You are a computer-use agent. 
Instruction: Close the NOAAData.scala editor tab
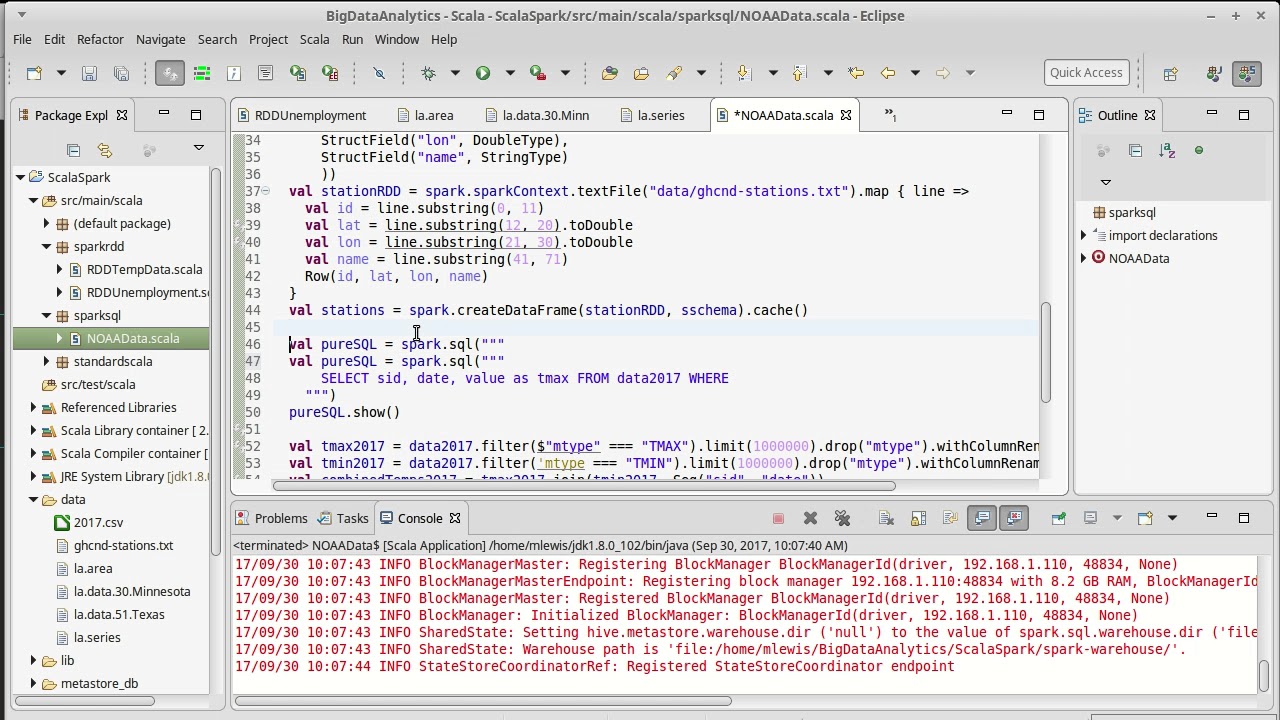[x=846, y=115]
